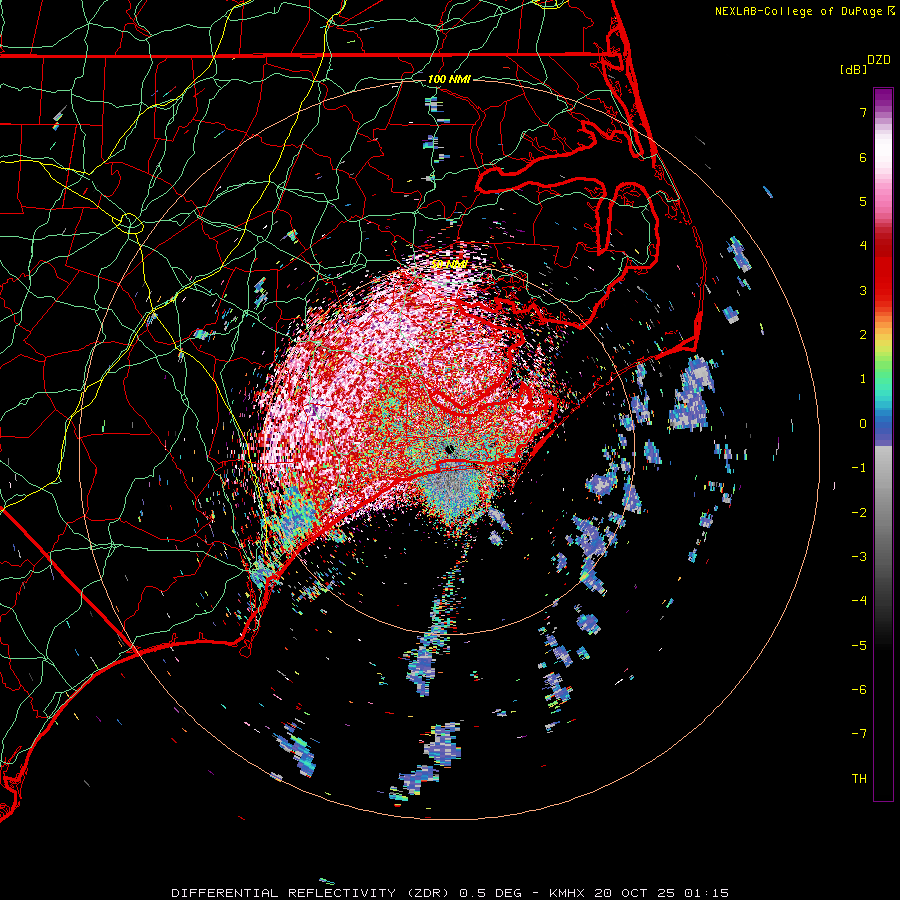This screenshot has height=900, width=900.
Task: Click the -1 value on the dB scale
Action: pyautogui.click(x=859, y=468)
